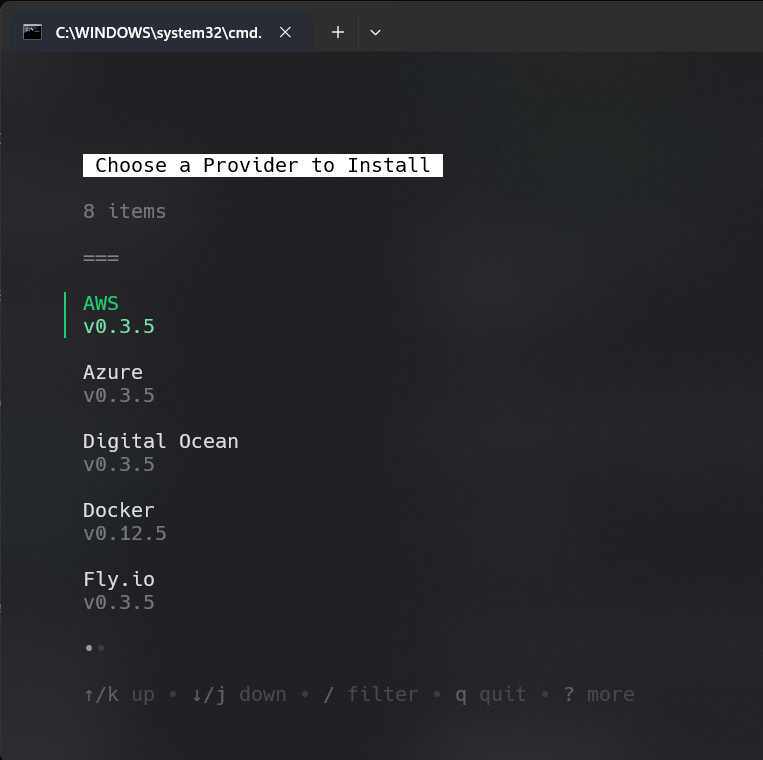Click the '? more' help hint

599,694
